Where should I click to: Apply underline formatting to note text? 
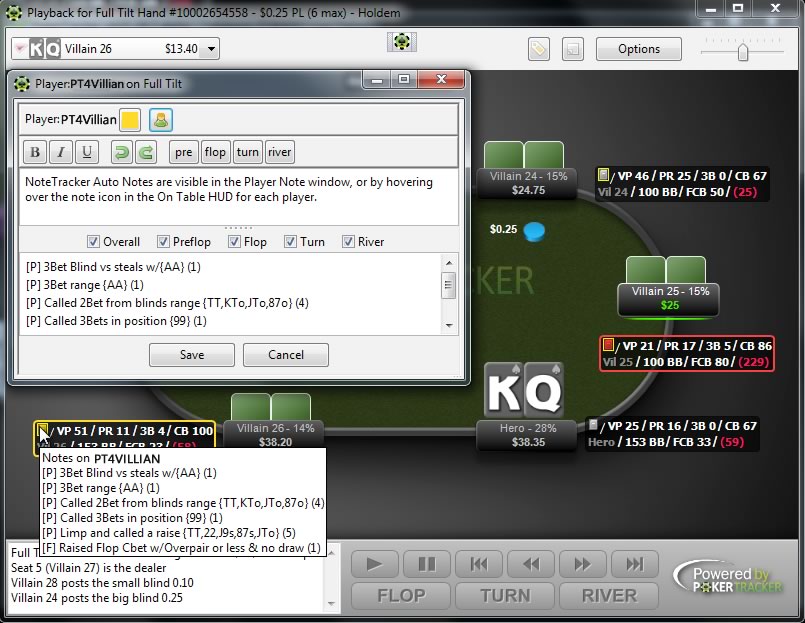coord(87,152)
